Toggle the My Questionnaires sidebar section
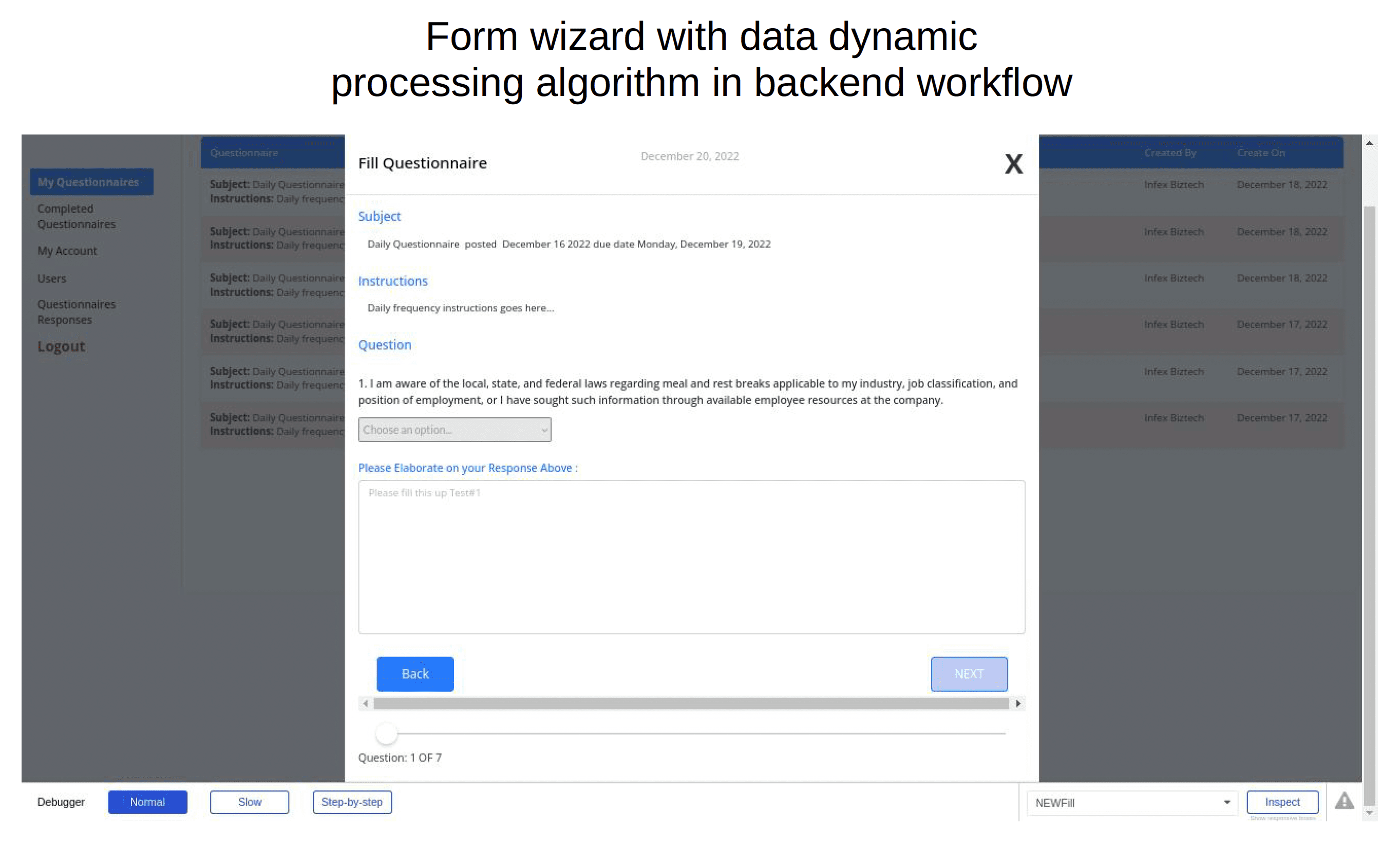The height and width of the screenshot is (846, 1400). 90,181
